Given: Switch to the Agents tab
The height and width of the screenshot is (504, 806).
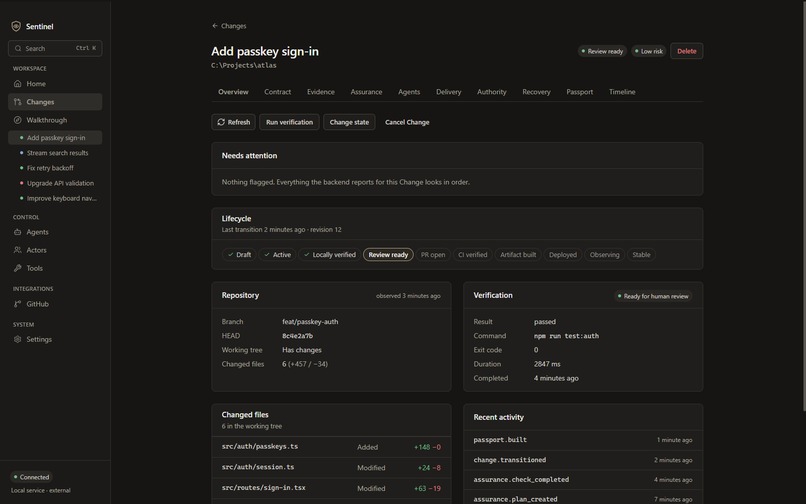Looking at the screenshot, I should [409, 92].
